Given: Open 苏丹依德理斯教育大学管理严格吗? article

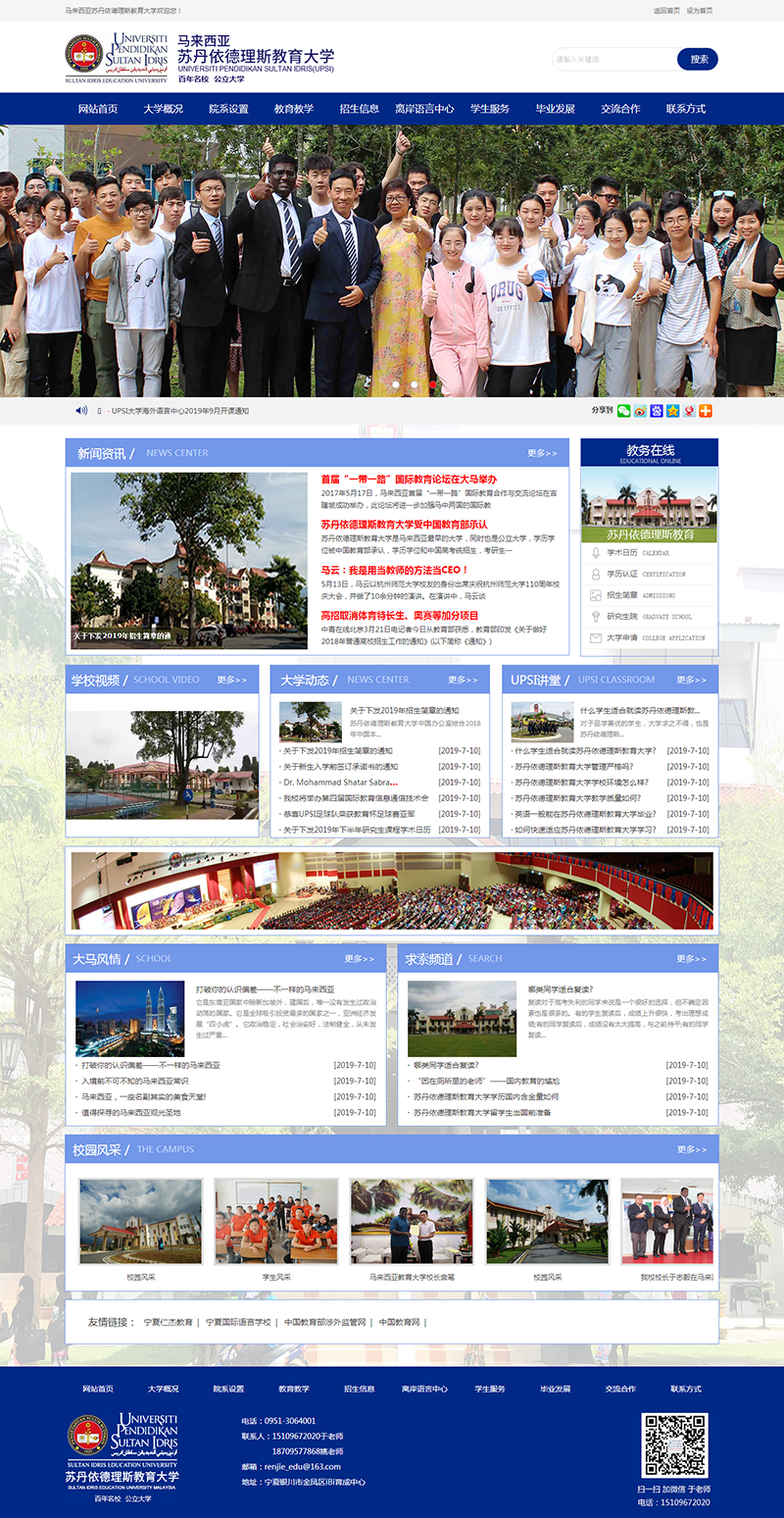Looking at the screenshot, I should 574,767.
